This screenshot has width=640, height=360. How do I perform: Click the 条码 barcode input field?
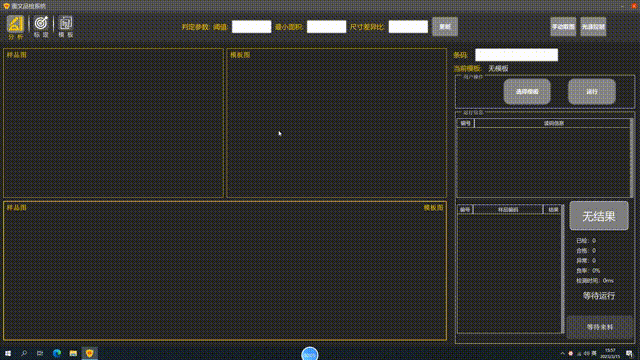516,55
